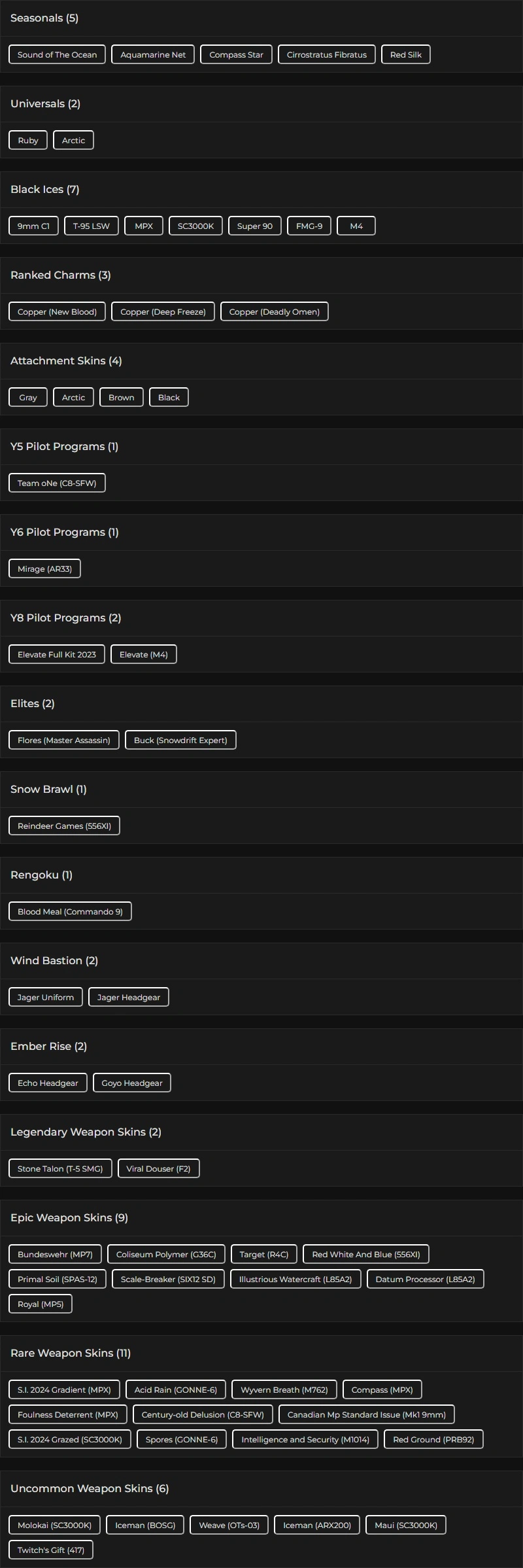Select the Cirrostratus Fibratus seasonal skin

pos(326,55)
